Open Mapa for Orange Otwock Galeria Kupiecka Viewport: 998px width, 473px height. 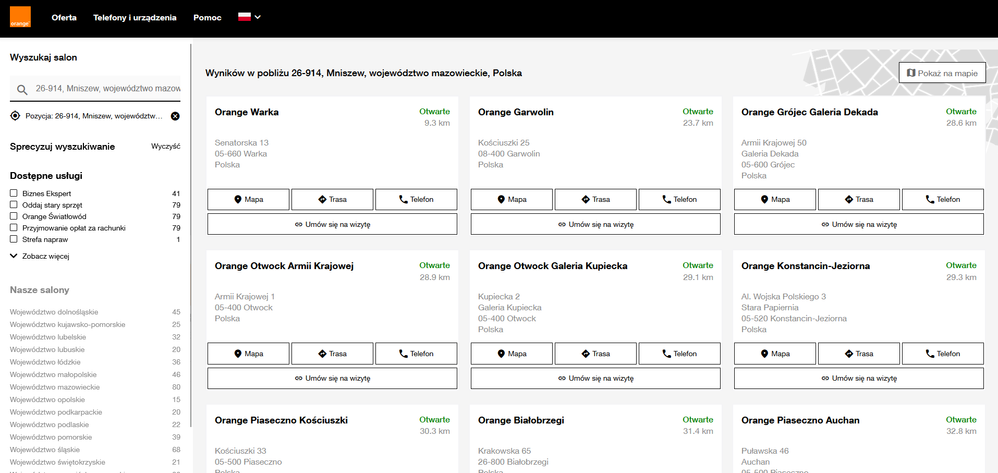click(x=512, y=353)
